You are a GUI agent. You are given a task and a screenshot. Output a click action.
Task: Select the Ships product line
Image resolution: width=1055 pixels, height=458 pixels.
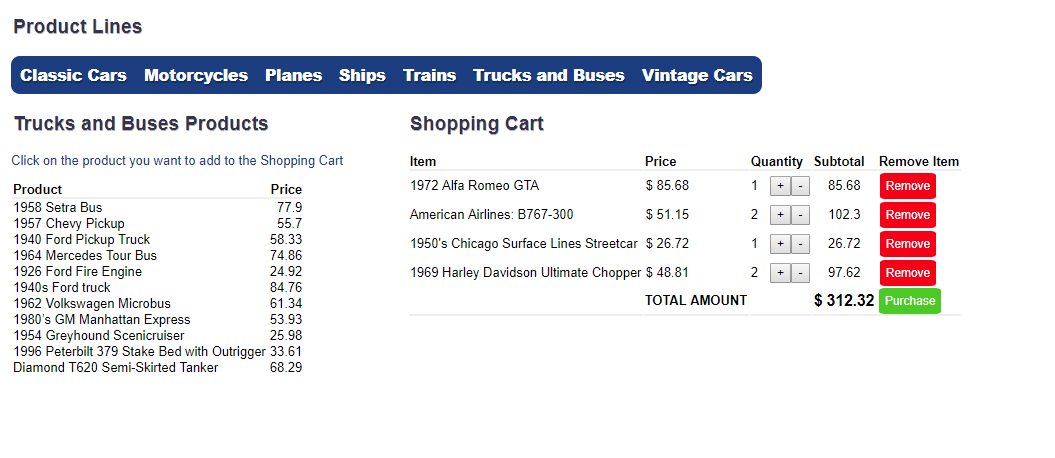click(x=362, y=75)
